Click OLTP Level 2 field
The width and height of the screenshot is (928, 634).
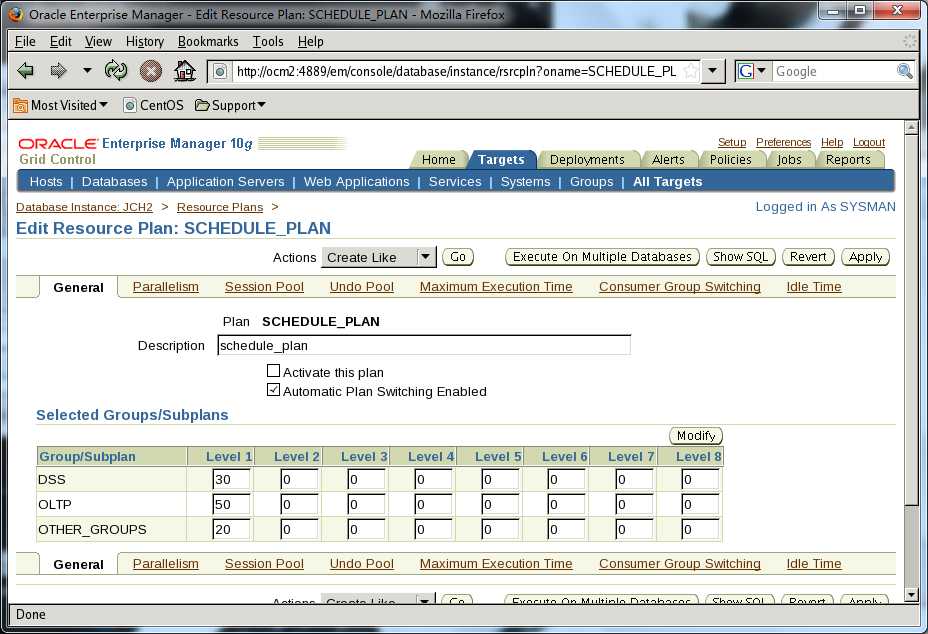coord(299,504)
